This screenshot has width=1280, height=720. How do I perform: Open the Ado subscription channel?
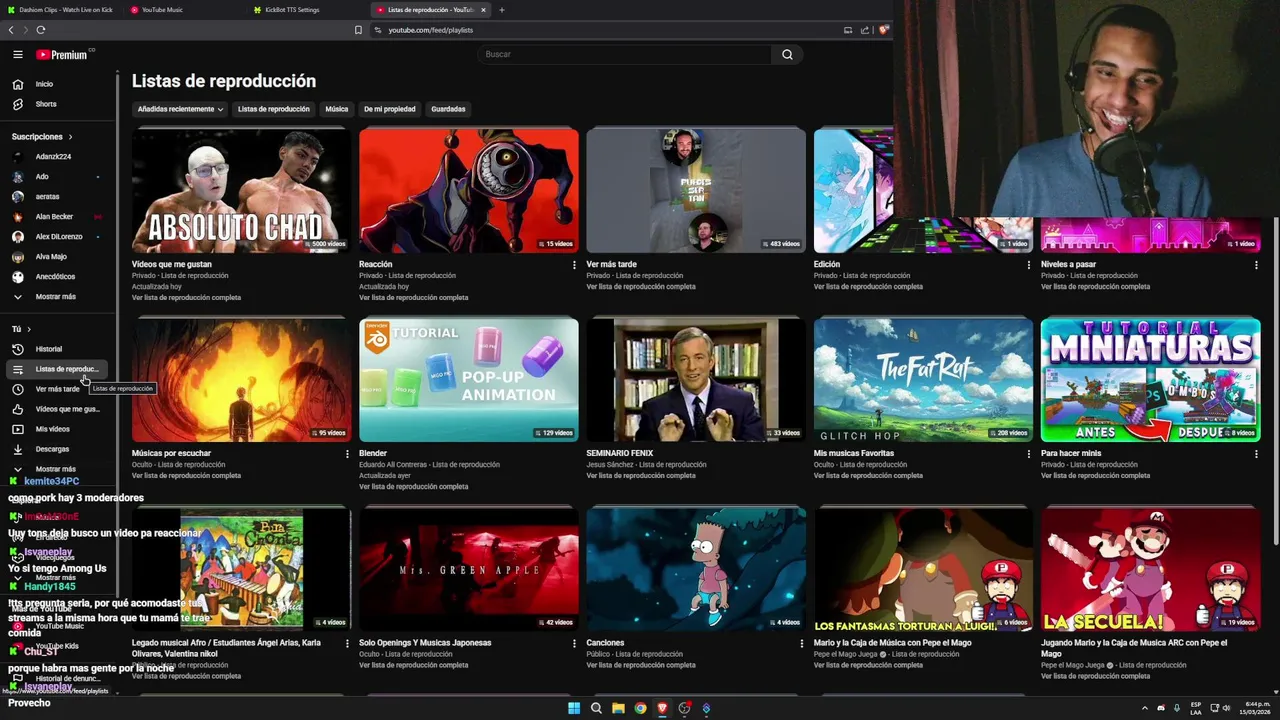pyautogui.click(x=58, y=177)
